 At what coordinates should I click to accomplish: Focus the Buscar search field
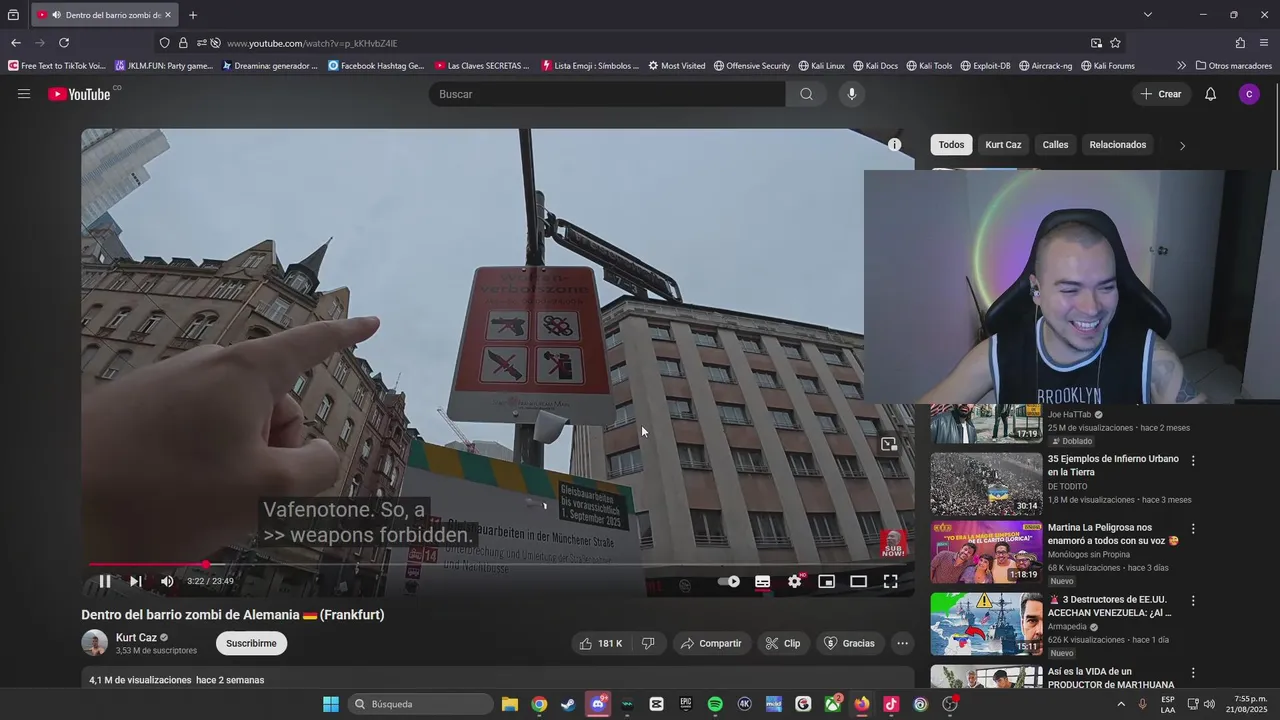(x=607, y=94)
